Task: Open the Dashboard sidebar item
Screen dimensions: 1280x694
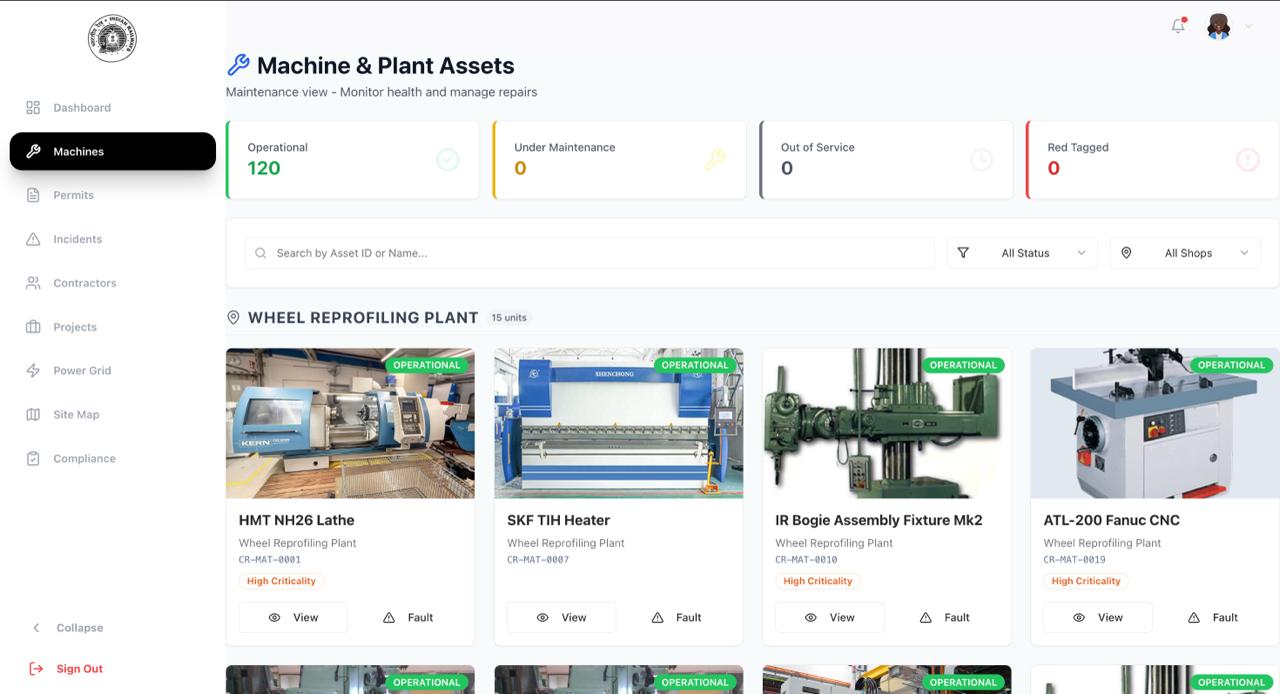Action: click(x=112, y=107)
